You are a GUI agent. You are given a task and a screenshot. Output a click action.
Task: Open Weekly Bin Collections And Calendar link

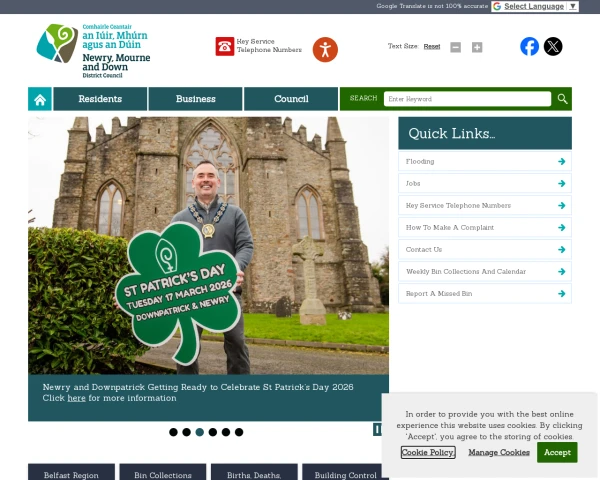485,271
